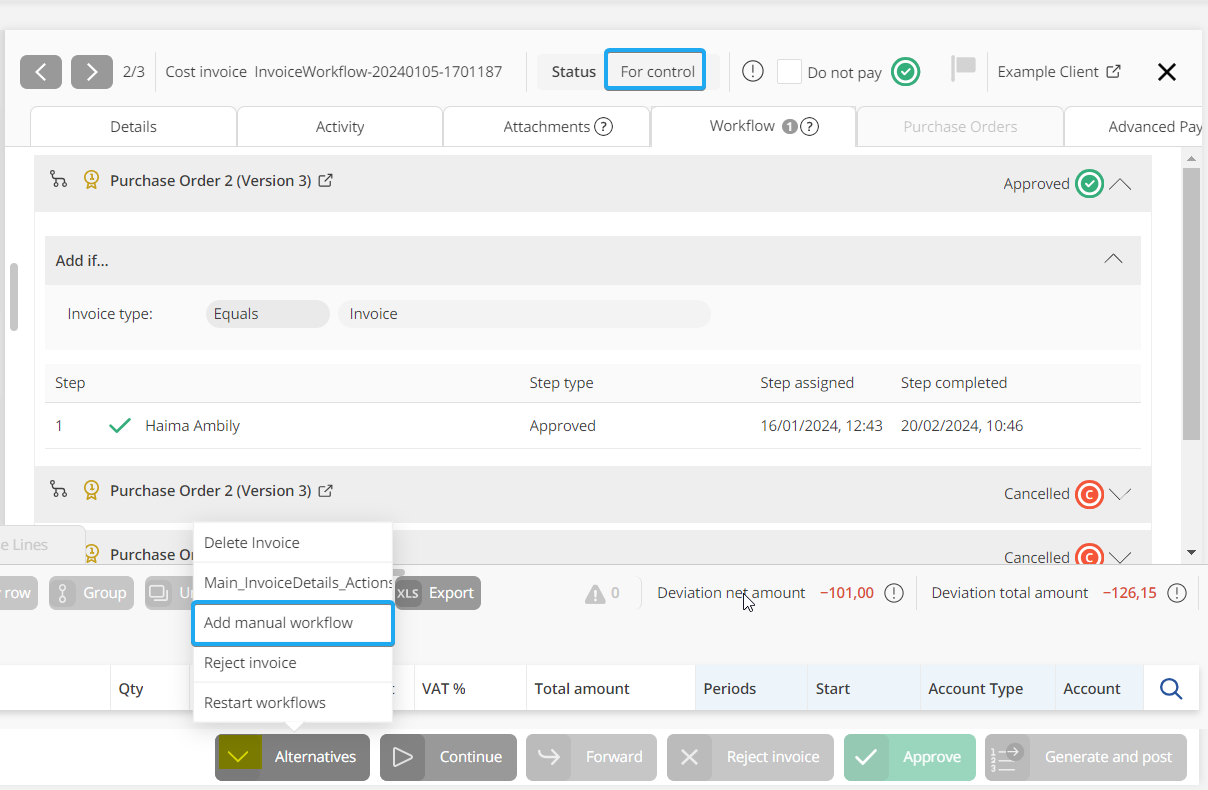Viewport: 1208px width, 790px height.
Task: Go to the previous invoice arrow
Action: (41, 72)
